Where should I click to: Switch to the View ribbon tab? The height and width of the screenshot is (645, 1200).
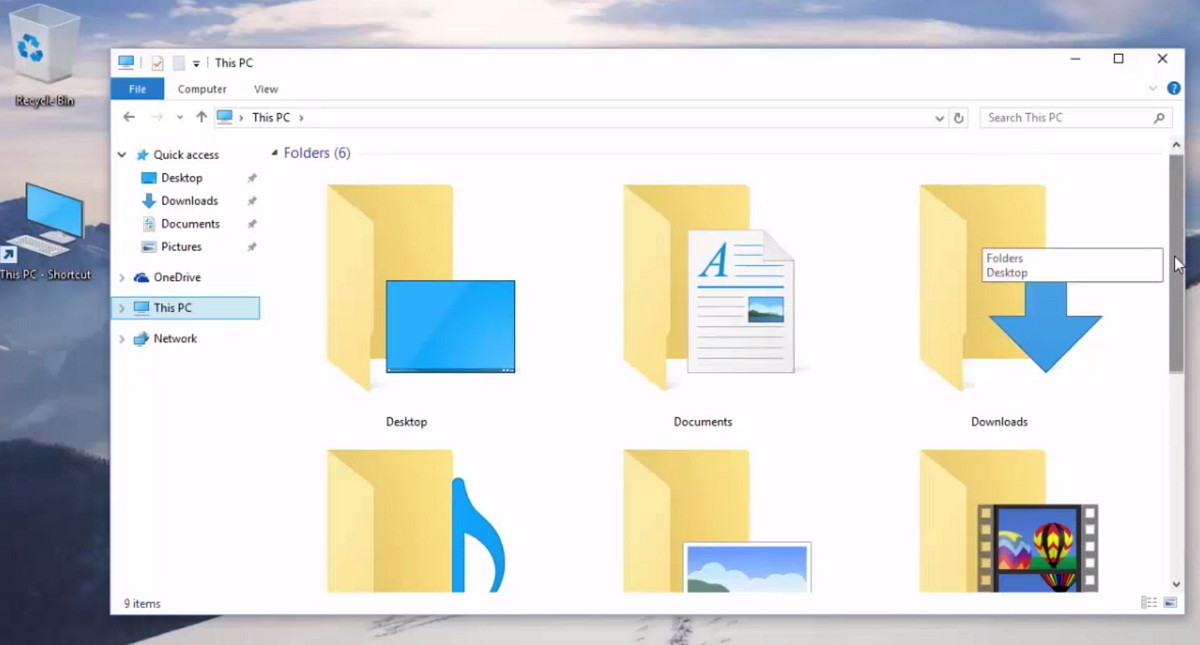coord(265,89)
